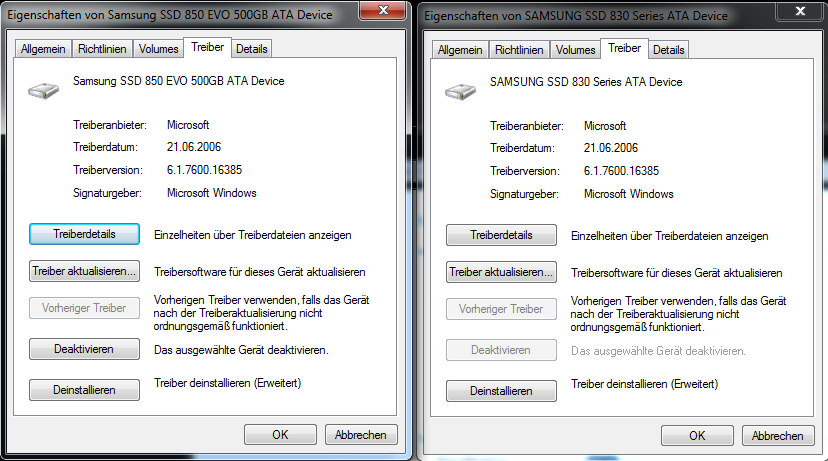Click Treiberdetails in the 850 EVO window
This screenshot has width=828, height=461.
84,234
